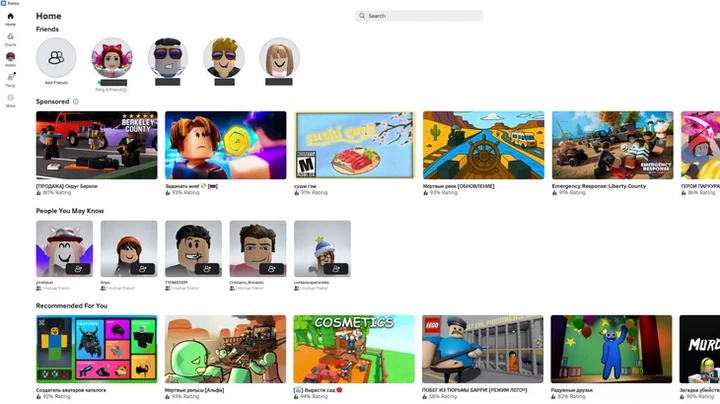Click the Add Friends circle icon
This screenshot has width=720, height=404.
56,58
